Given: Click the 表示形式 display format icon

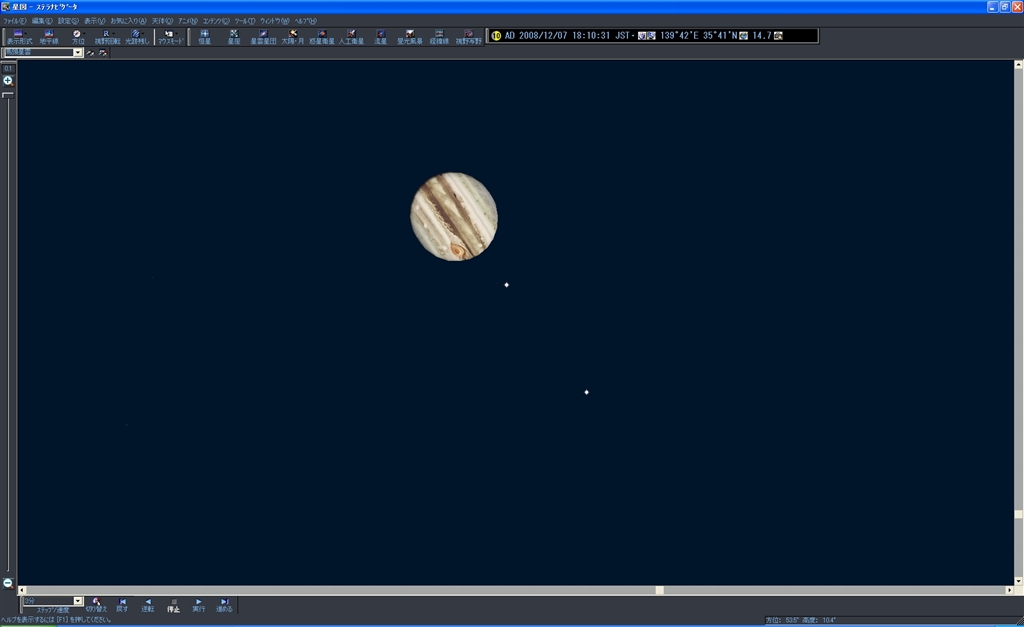Looking at the screenshot, I should (x=20, y=36).
